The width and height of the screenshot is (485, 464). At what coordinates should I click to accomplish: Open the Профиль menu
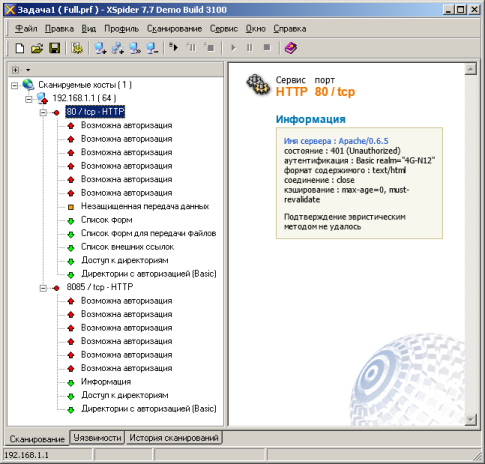point(121,29)
